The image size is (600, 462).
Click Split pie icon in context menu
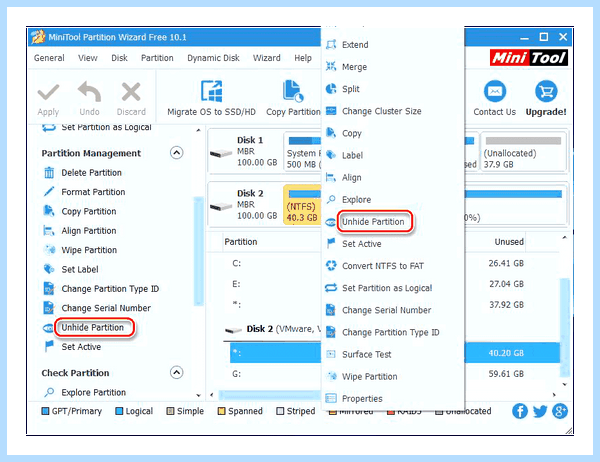pyautogui.click(x=331, y=89)
